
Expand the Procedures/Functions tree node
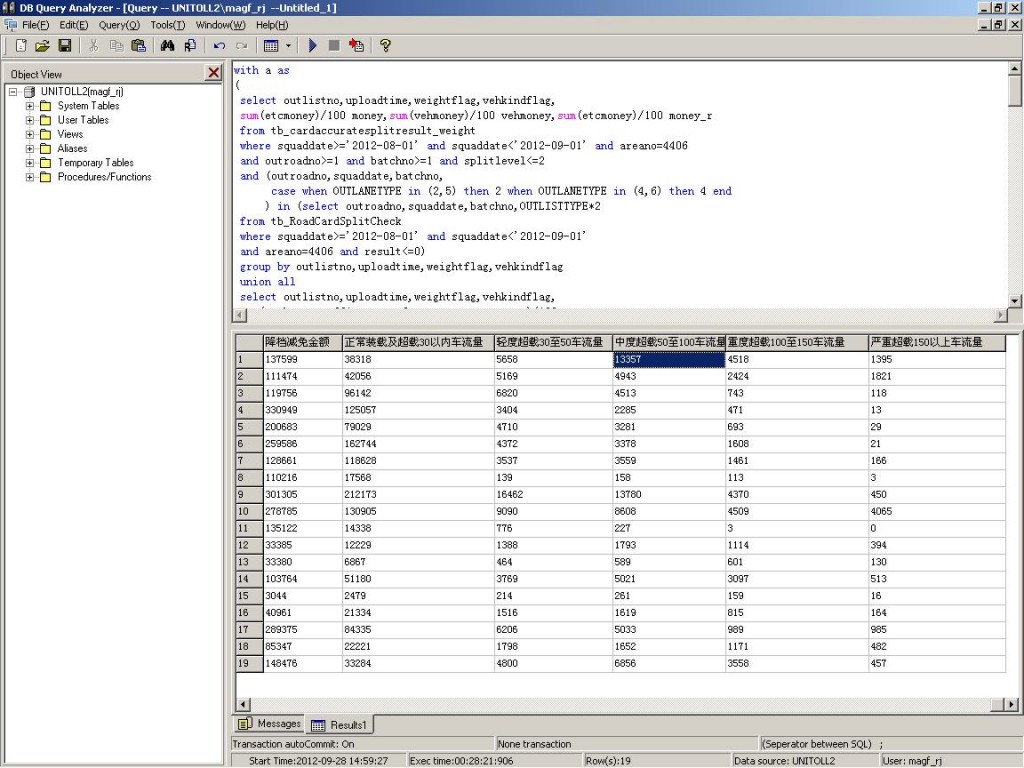coord(30,177)
